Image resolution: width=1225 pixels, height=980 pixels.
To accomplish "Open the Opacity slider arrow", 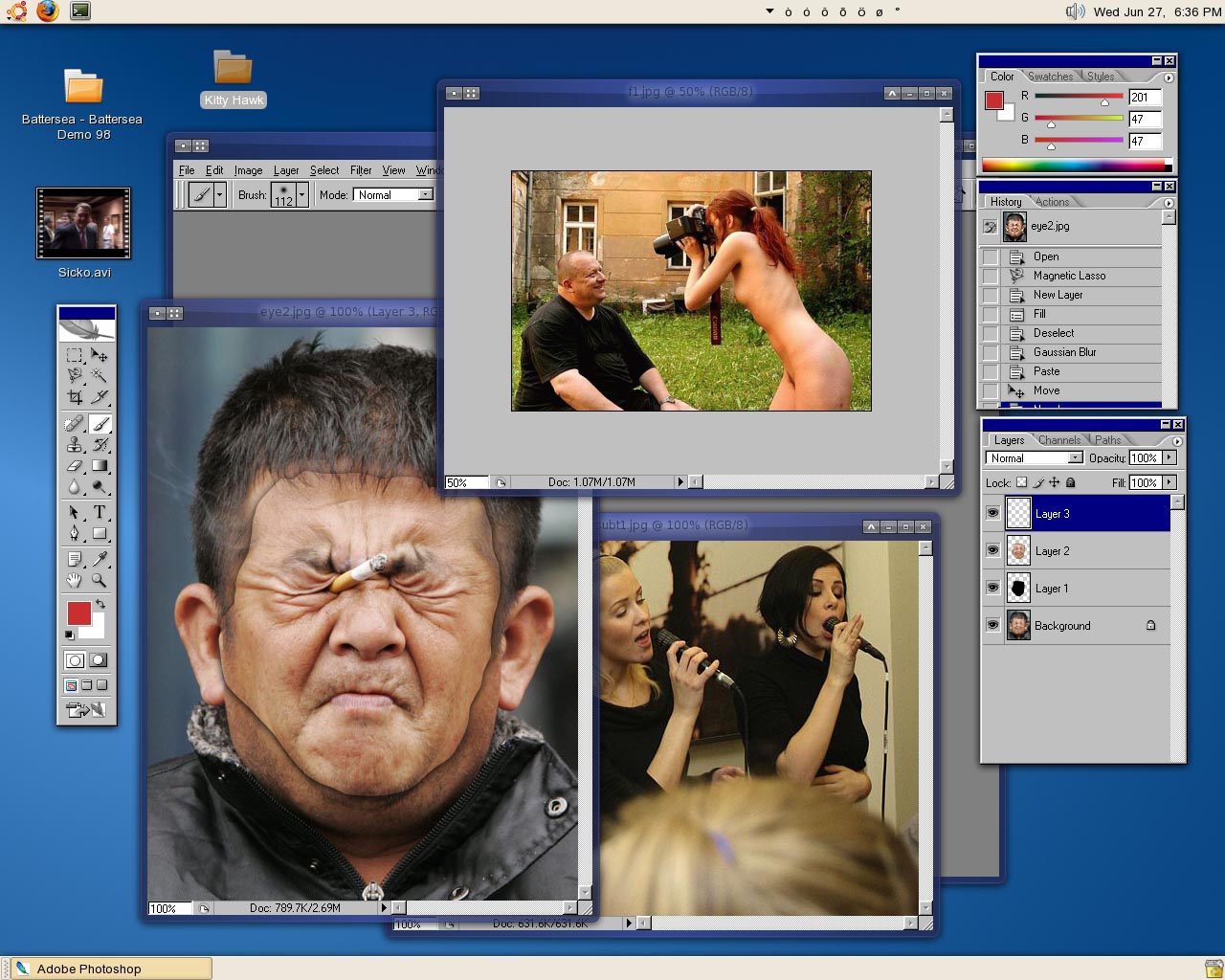I will 1169,457.
